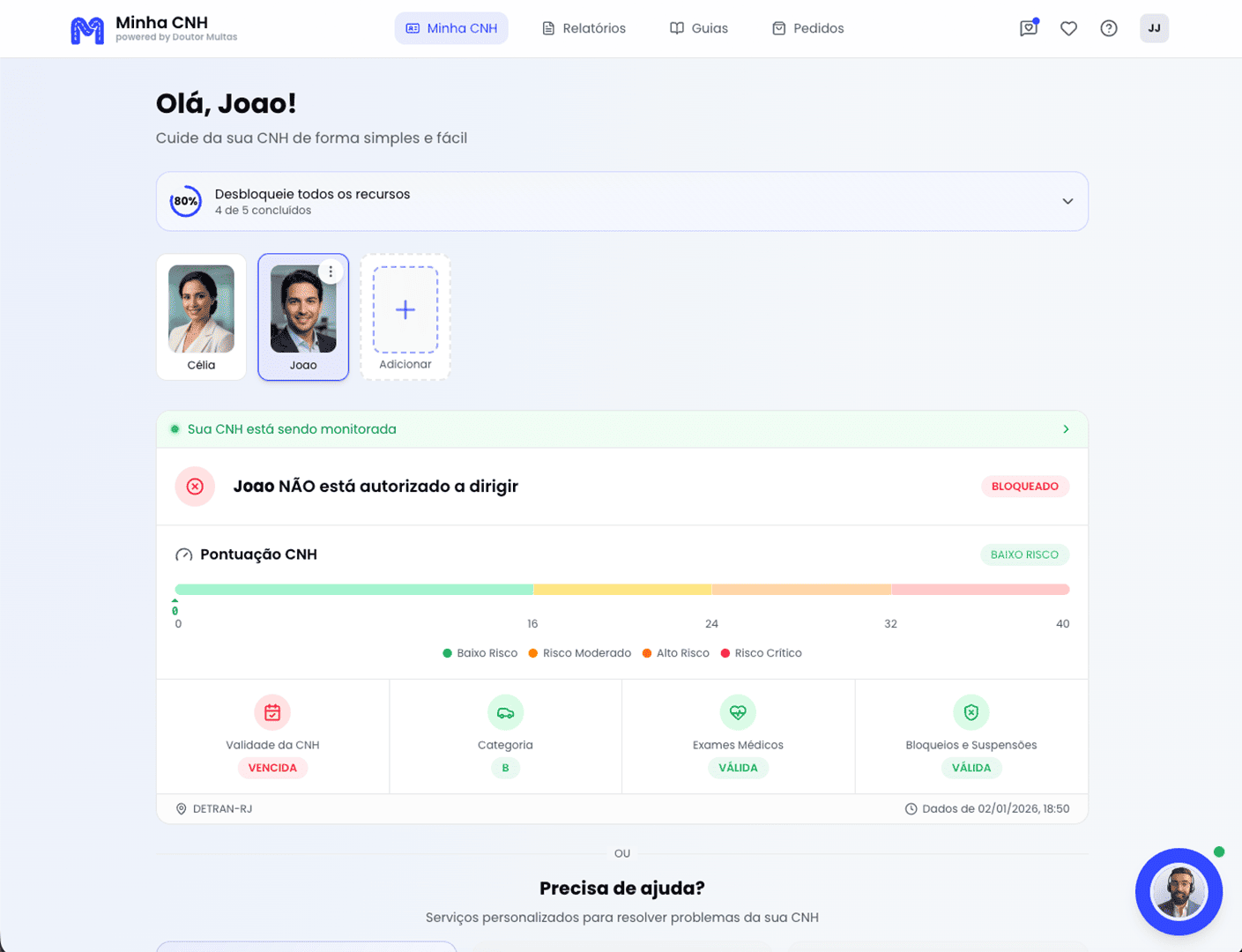Go to the Guias tab
This screenshot has width=1242, height=952.
coord(699,28)
